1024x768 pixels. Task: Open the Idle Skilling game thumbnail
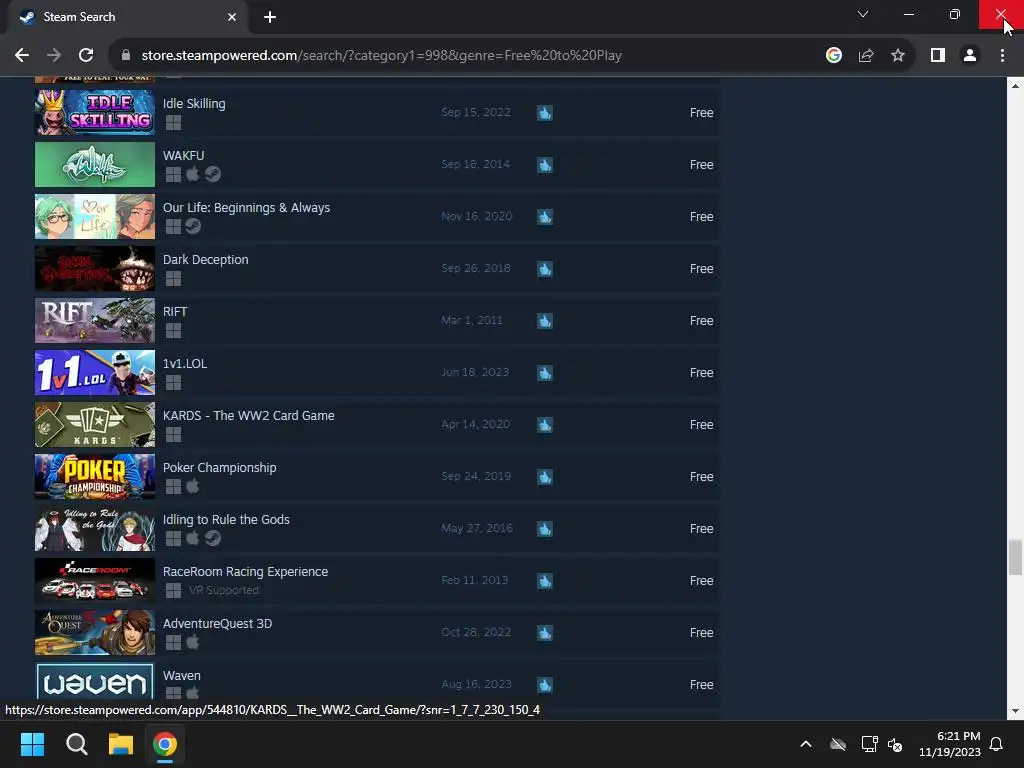[x=95, y=112]
